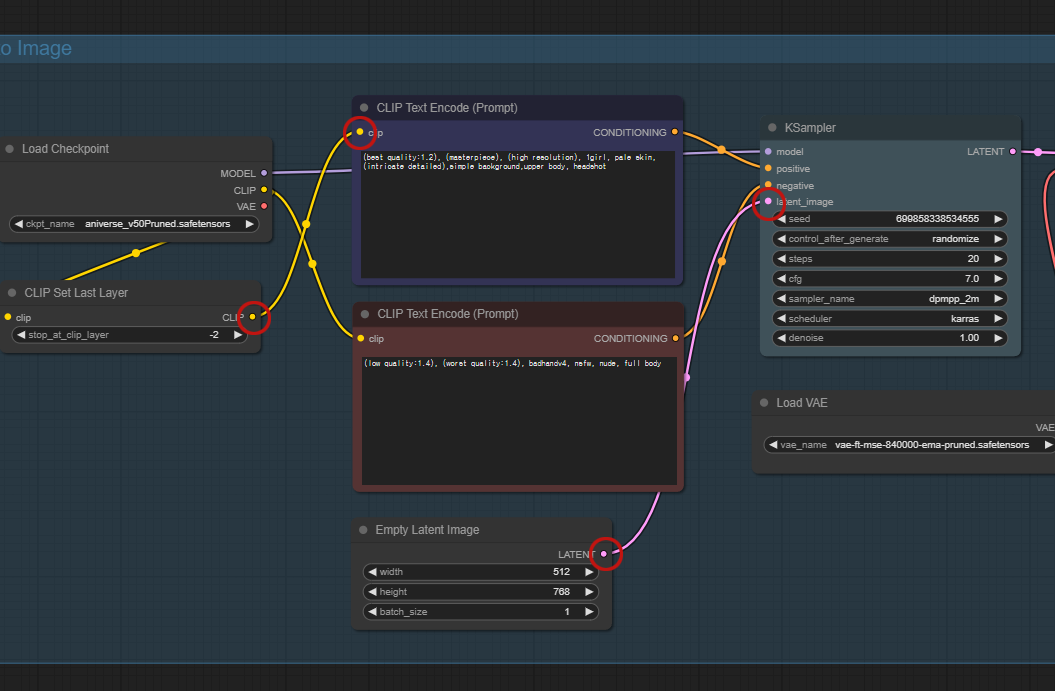Decrease batch_size with the left arrow
The image size is (1055, 691).
point(372,612)
